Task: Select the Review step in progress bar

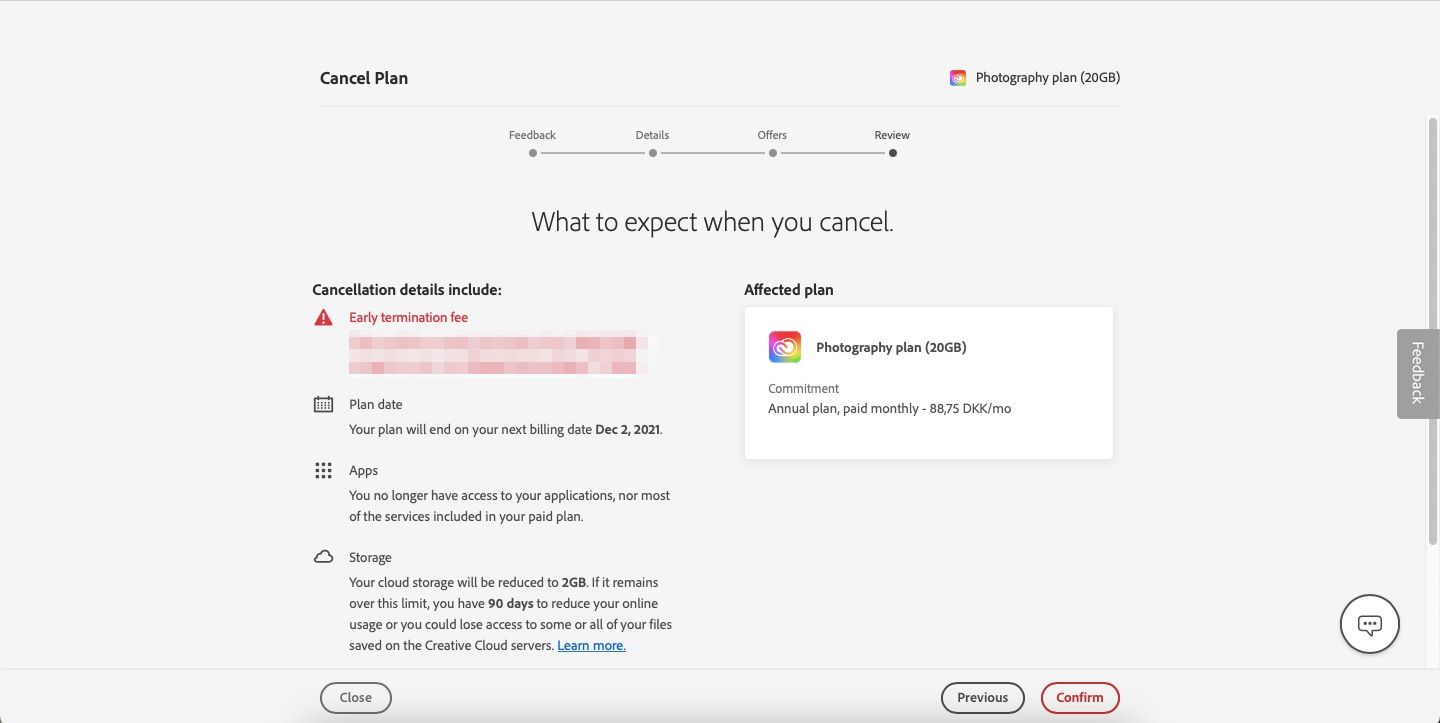Action: click(x=892, y=143)
